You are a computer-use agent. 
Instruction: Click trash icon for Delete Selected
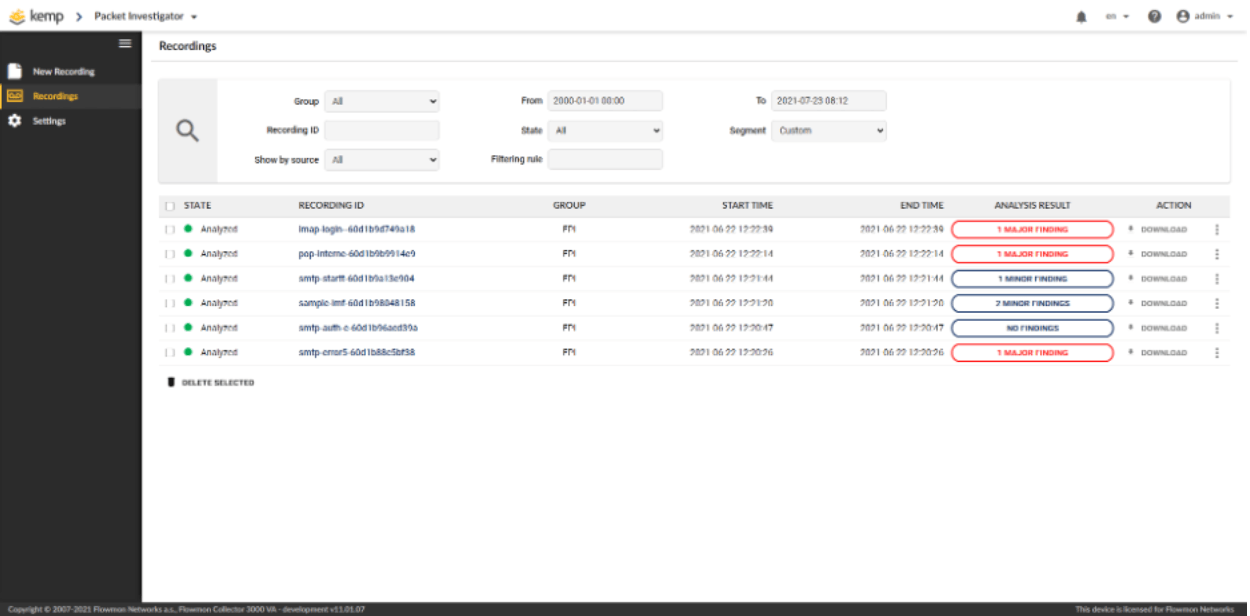point(171,382)
